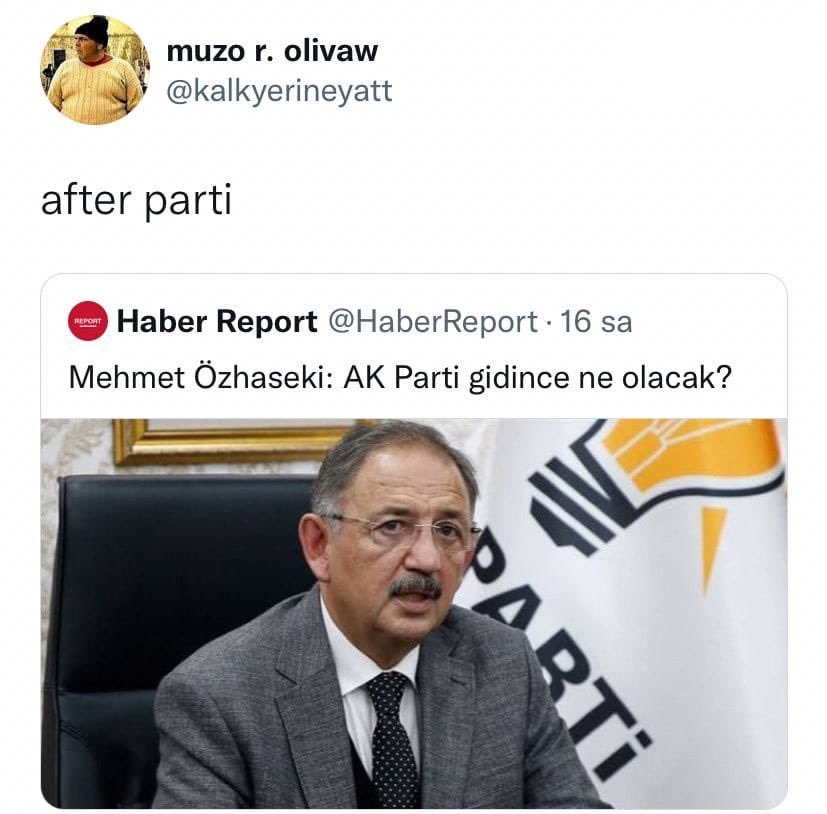Click the red Haber Report logo
Viewport: 827px width, 814px height.
(x=88, y=321)
